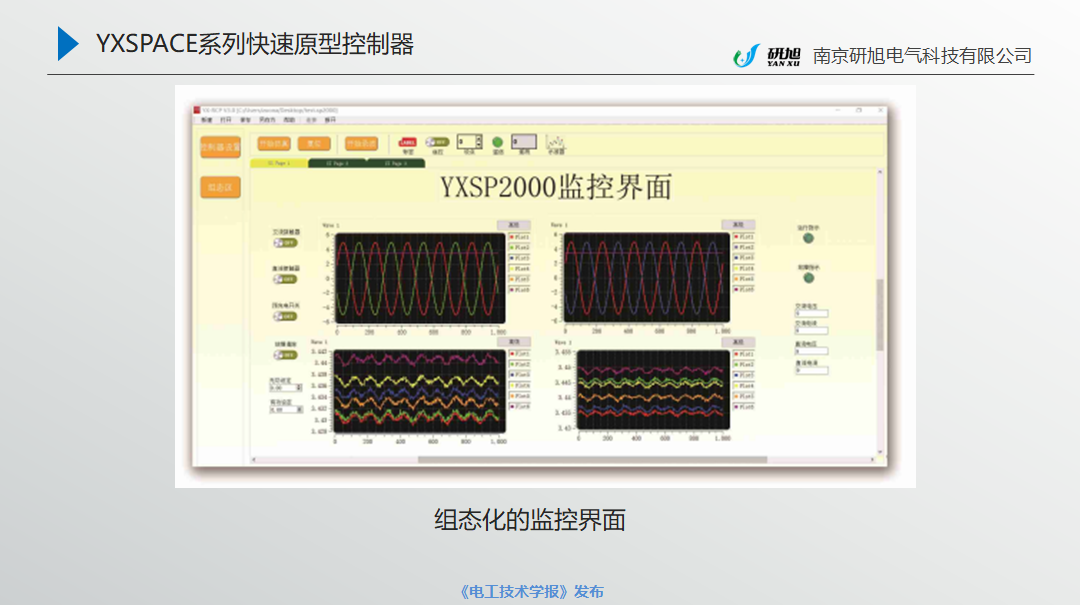Click the 《电工技术学报》发布 footer link

click(531, 591)
